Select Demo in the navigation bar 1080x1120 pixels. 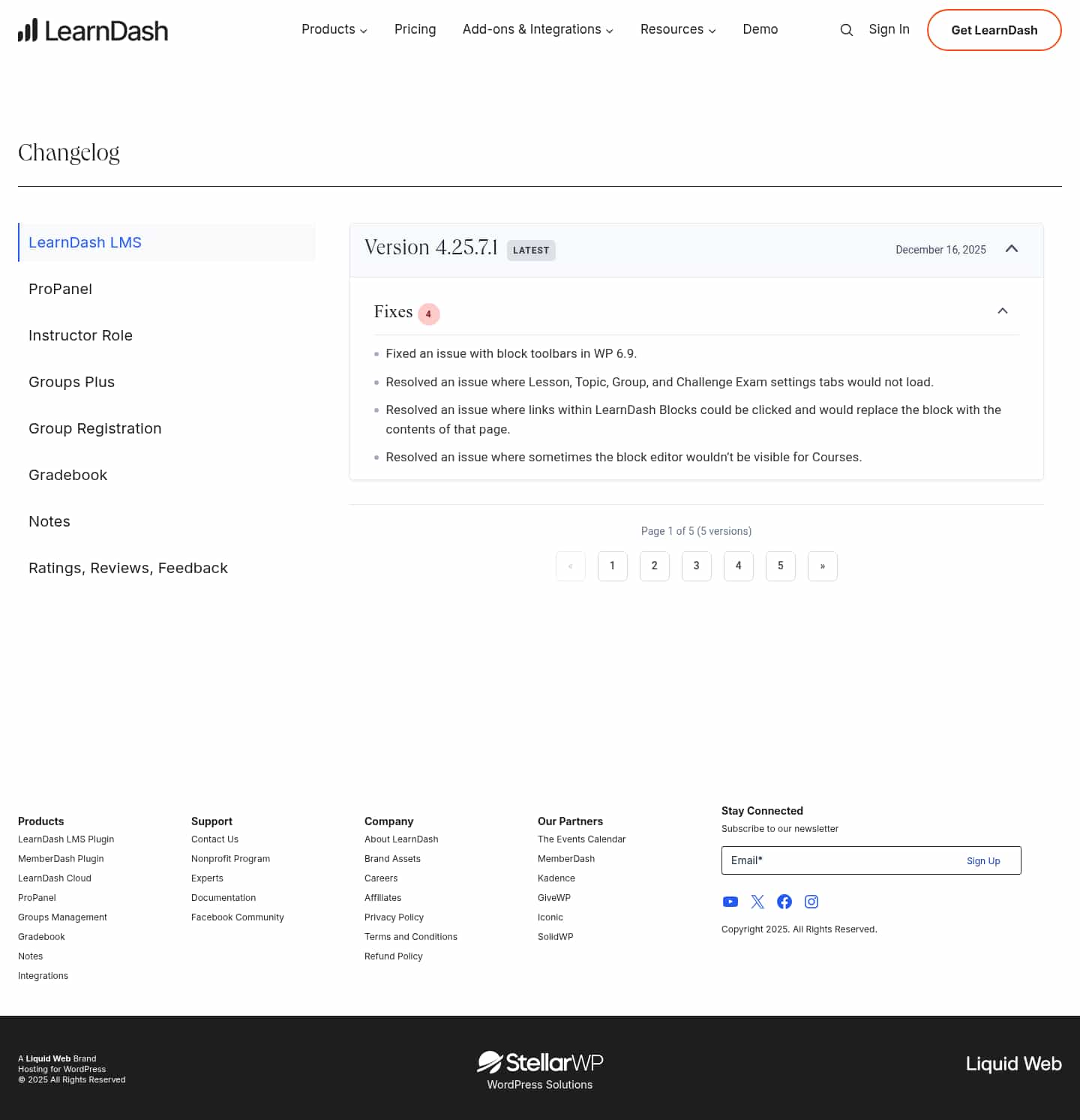[760, 29]
